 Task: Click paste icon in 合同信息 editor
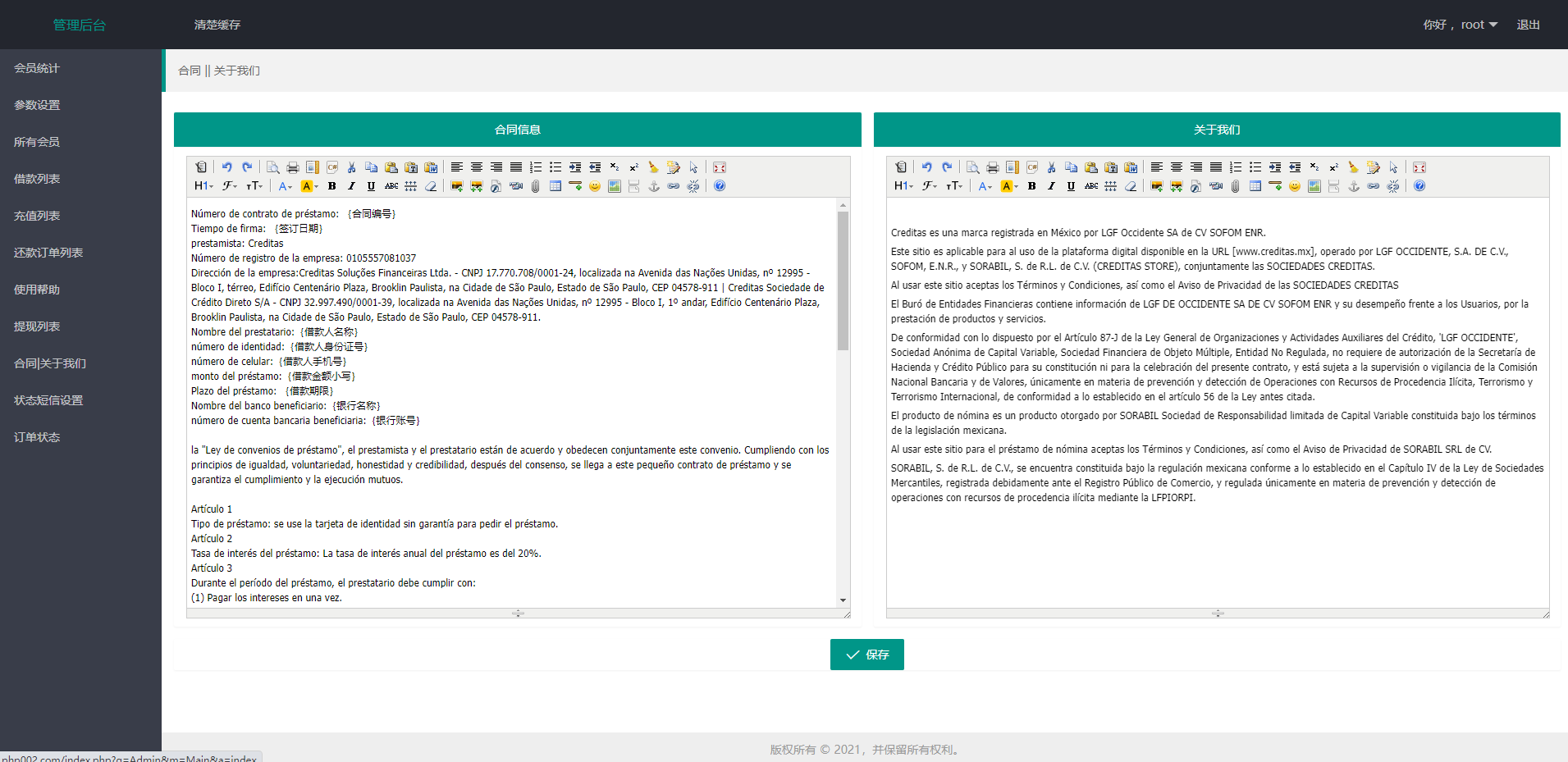[x=391, y=167]
